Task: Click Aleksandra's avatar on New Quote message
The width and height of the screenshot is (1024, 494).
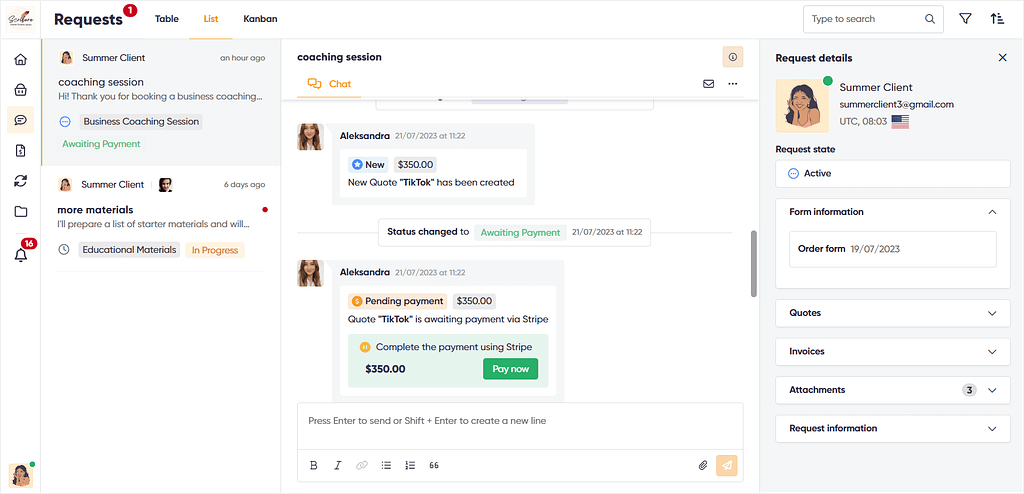Action: tap(310, 137)
